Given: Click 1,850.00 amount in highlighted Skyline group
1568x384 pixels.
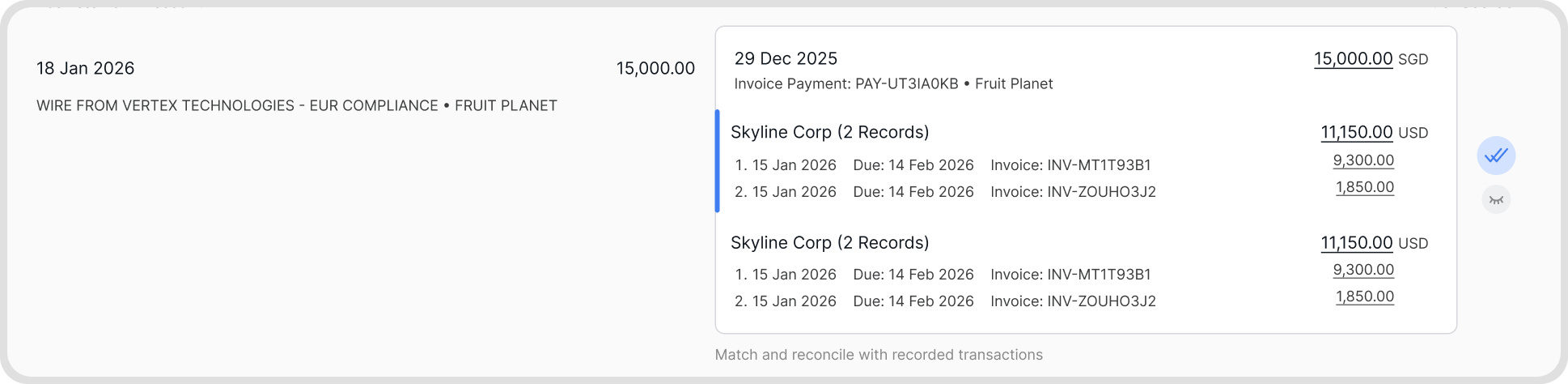Looking at the screenshot, I should point(1365,187).
